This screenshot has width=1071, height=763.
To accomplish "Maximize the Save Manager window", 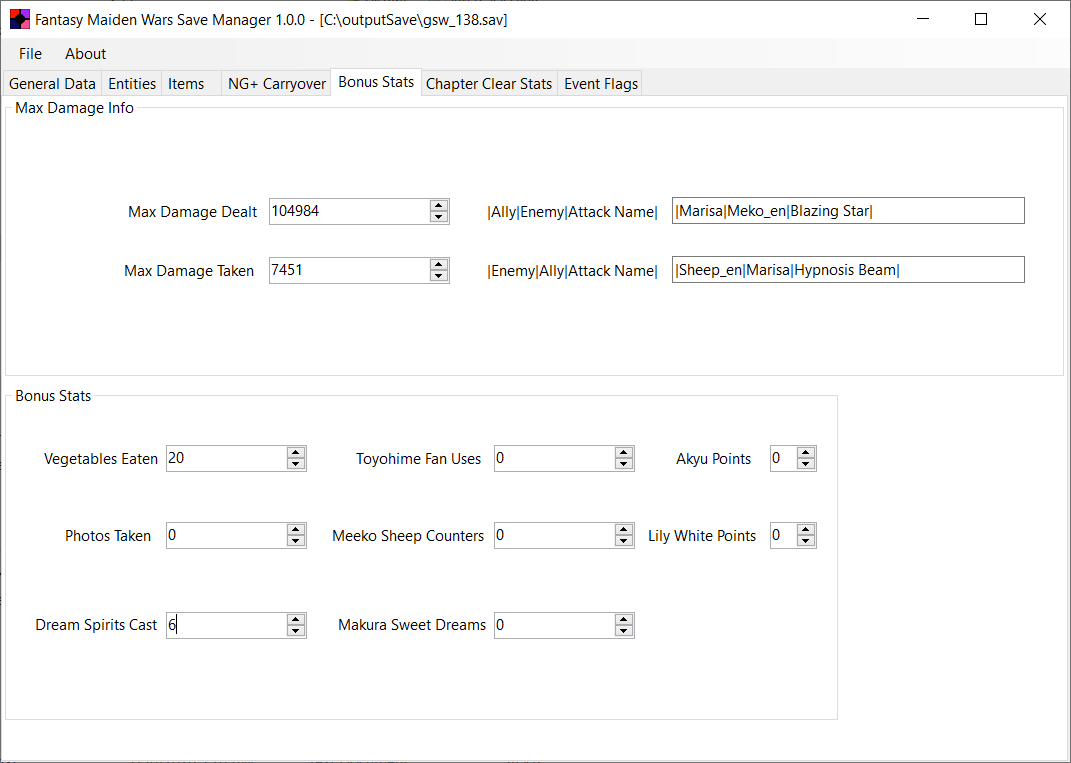I will point(981,19).
